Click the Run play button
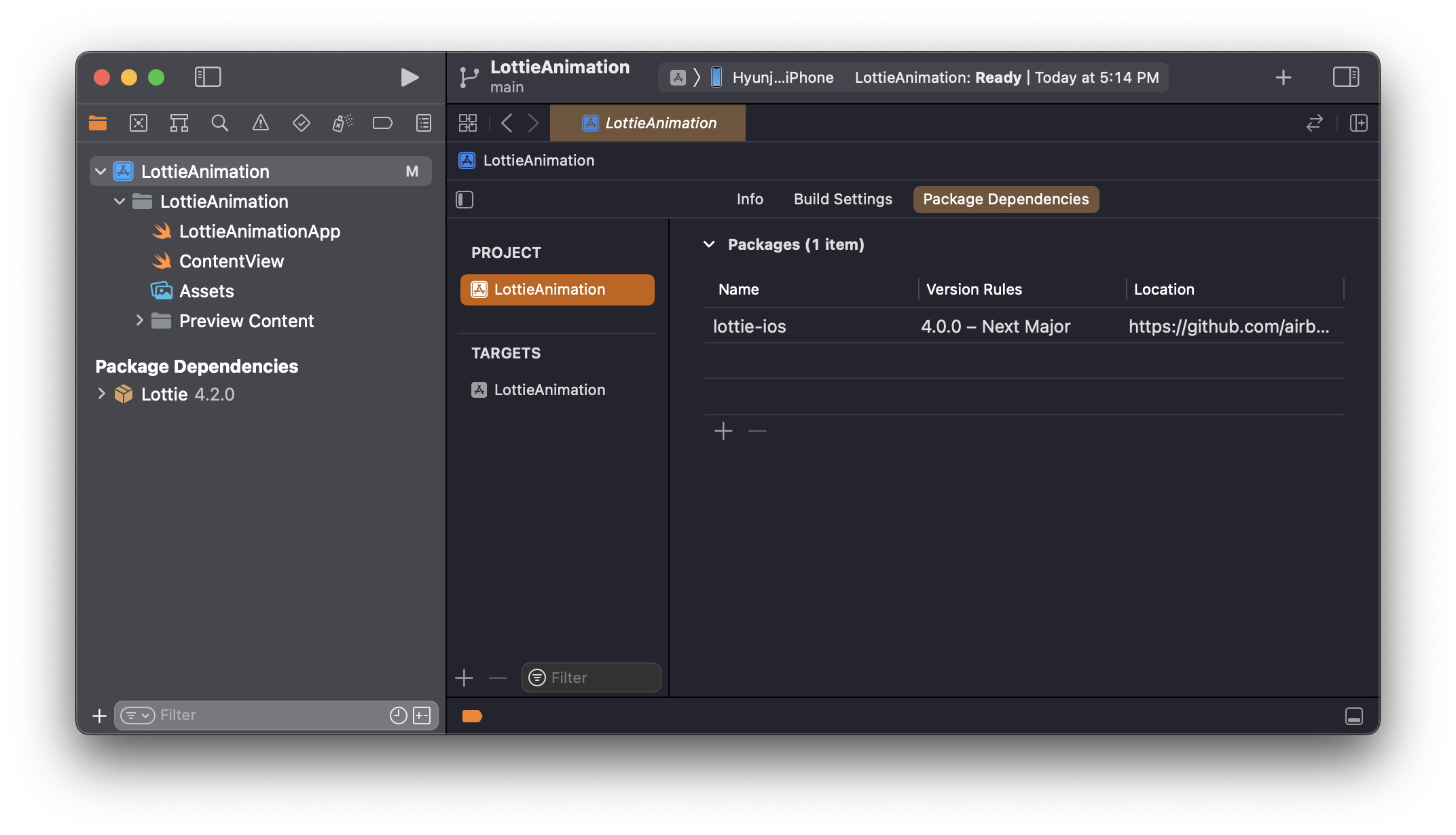This screenshot has width=1456, height=835. coord(409,77)
